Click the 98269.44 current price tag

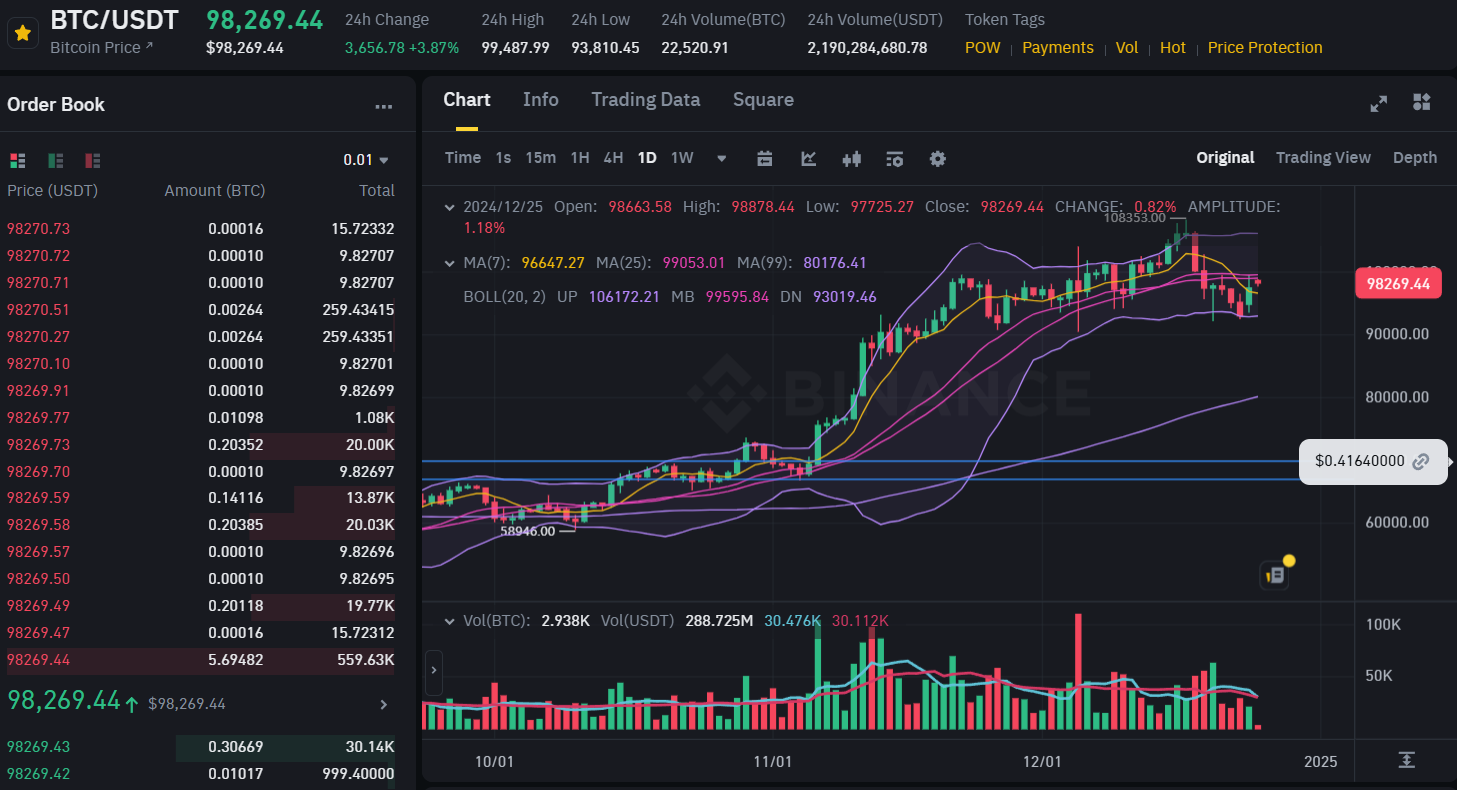point(1398,283)
